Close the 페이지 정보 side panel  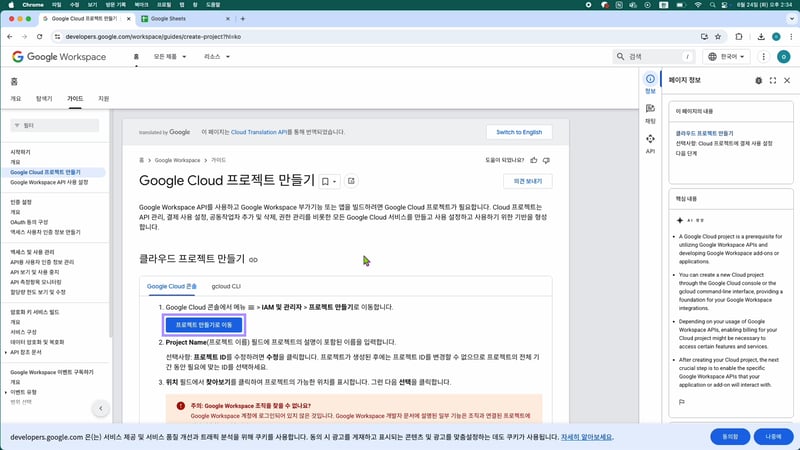(787, 81)
